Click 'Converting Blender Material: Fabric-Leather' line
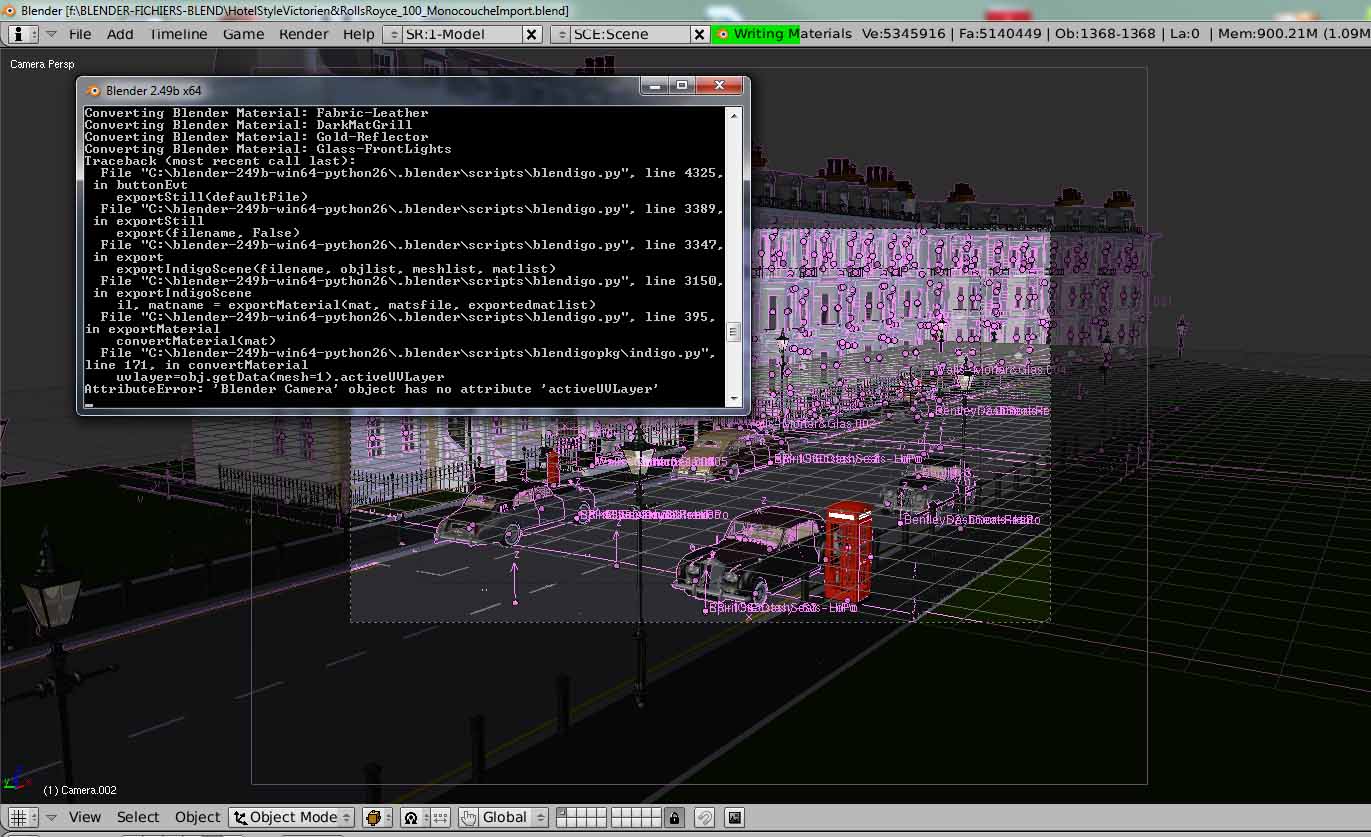The height and width of the screenshot is (837, 1371). (256, 113)
